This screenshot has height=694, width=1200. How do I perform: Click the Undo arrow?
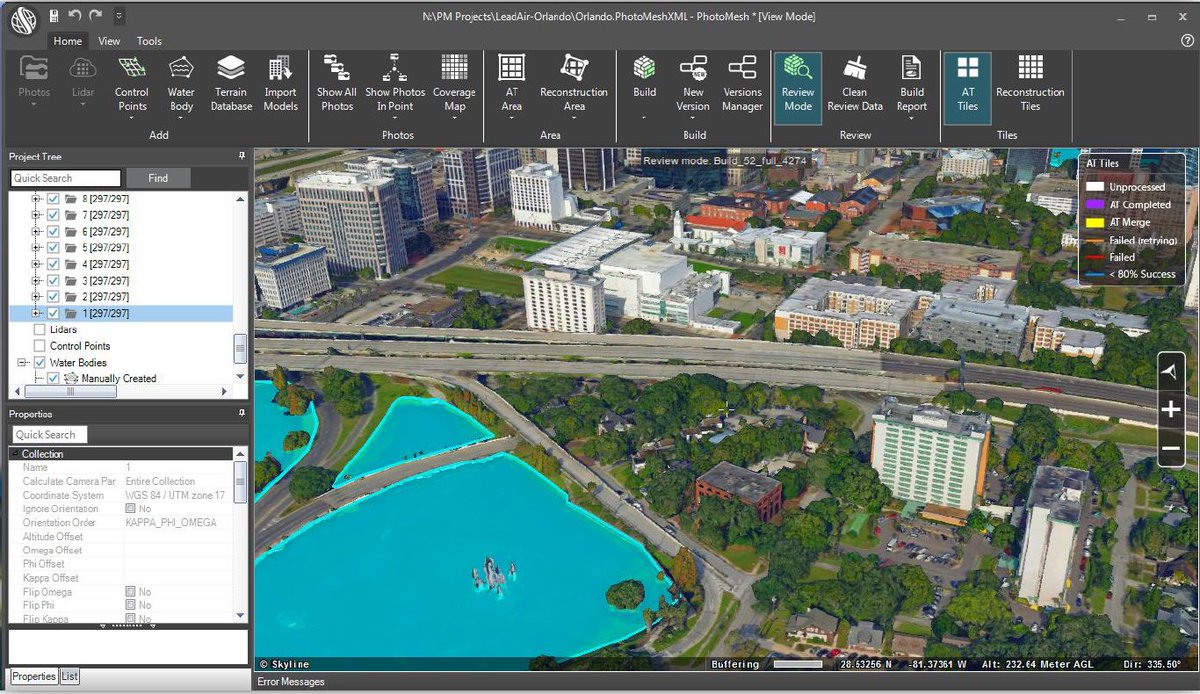point(75,15)
